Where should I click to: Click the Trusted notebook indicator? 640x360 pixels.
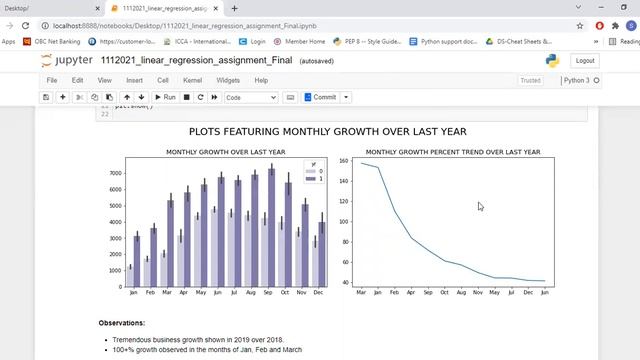coord(530,80)
